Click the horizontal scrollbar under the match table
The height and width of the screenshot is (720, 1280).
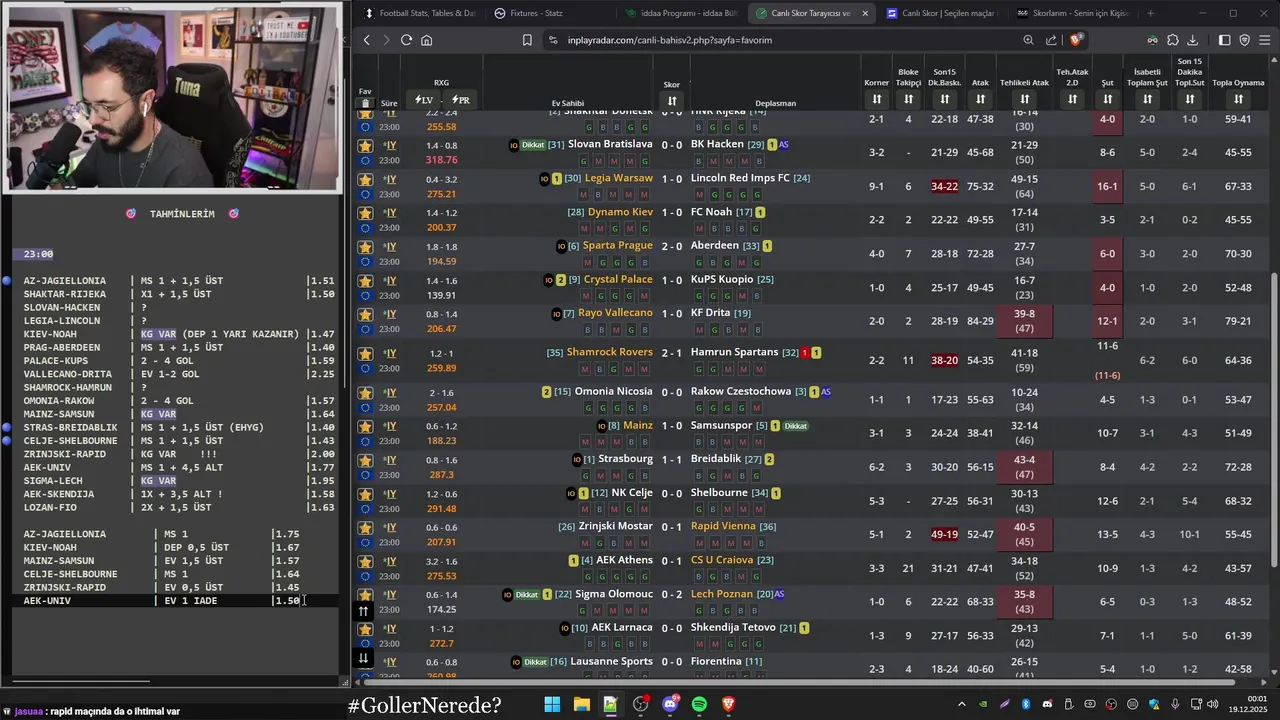[x=800, y=682]
